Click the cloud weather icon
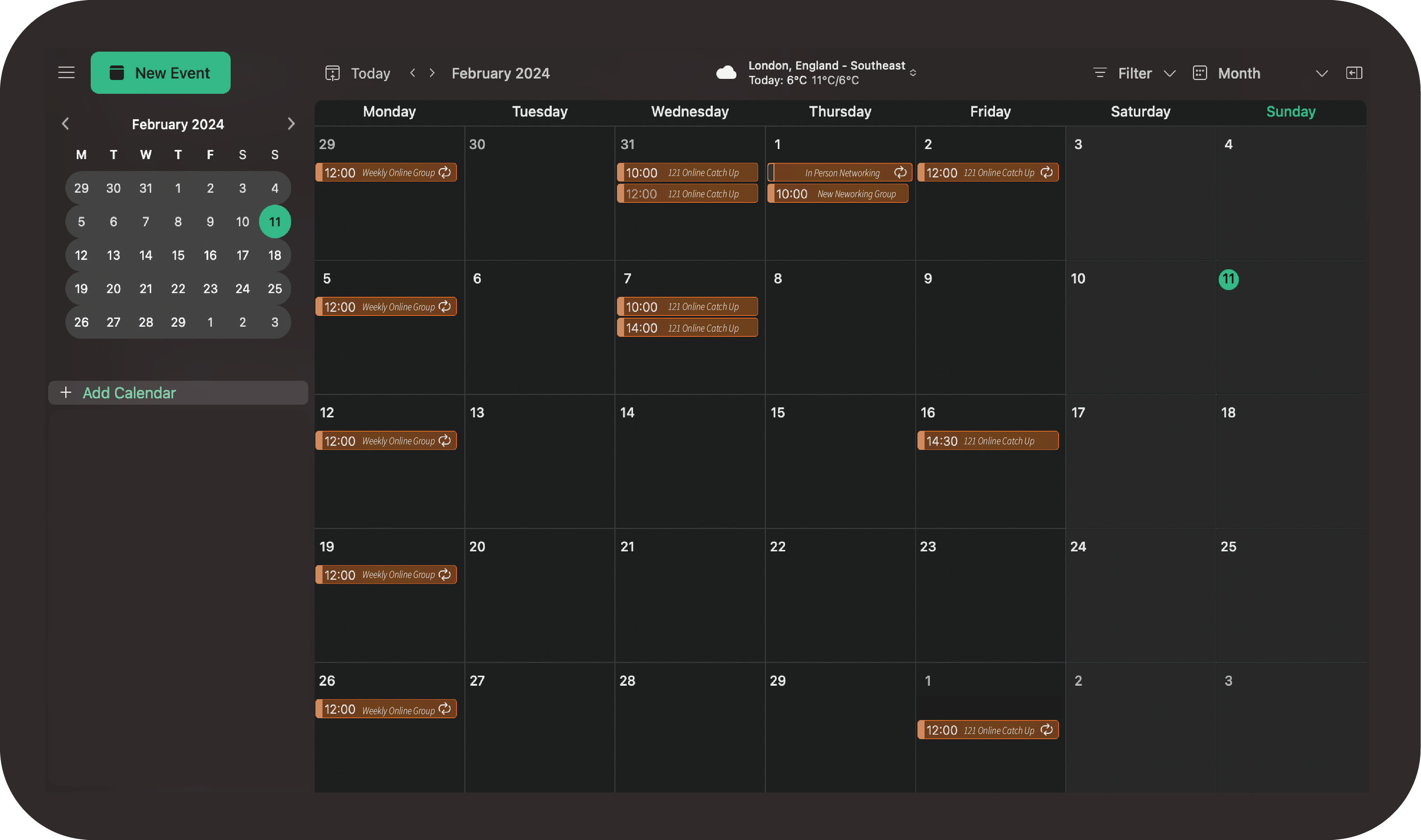 coord(726,73)
